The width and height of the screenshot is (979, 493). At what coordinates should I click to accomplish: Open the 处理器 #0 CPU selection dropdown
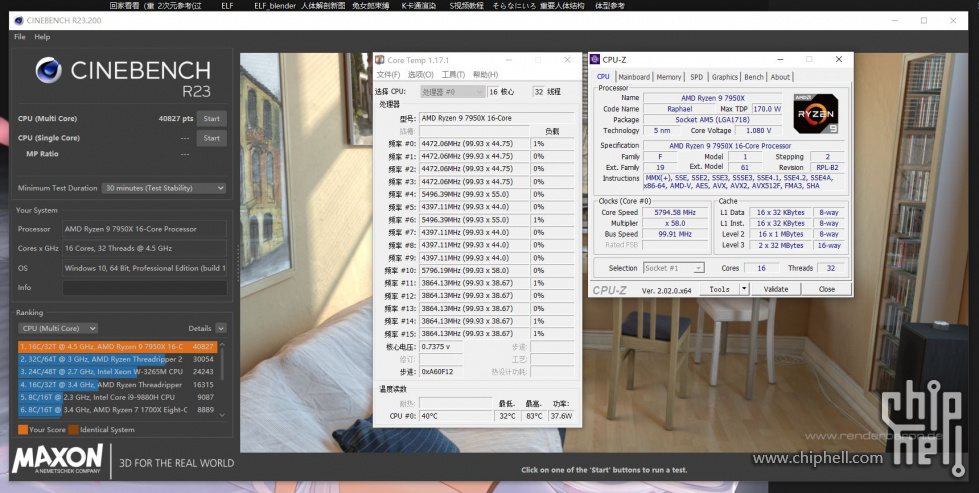(x=452, y=92)
